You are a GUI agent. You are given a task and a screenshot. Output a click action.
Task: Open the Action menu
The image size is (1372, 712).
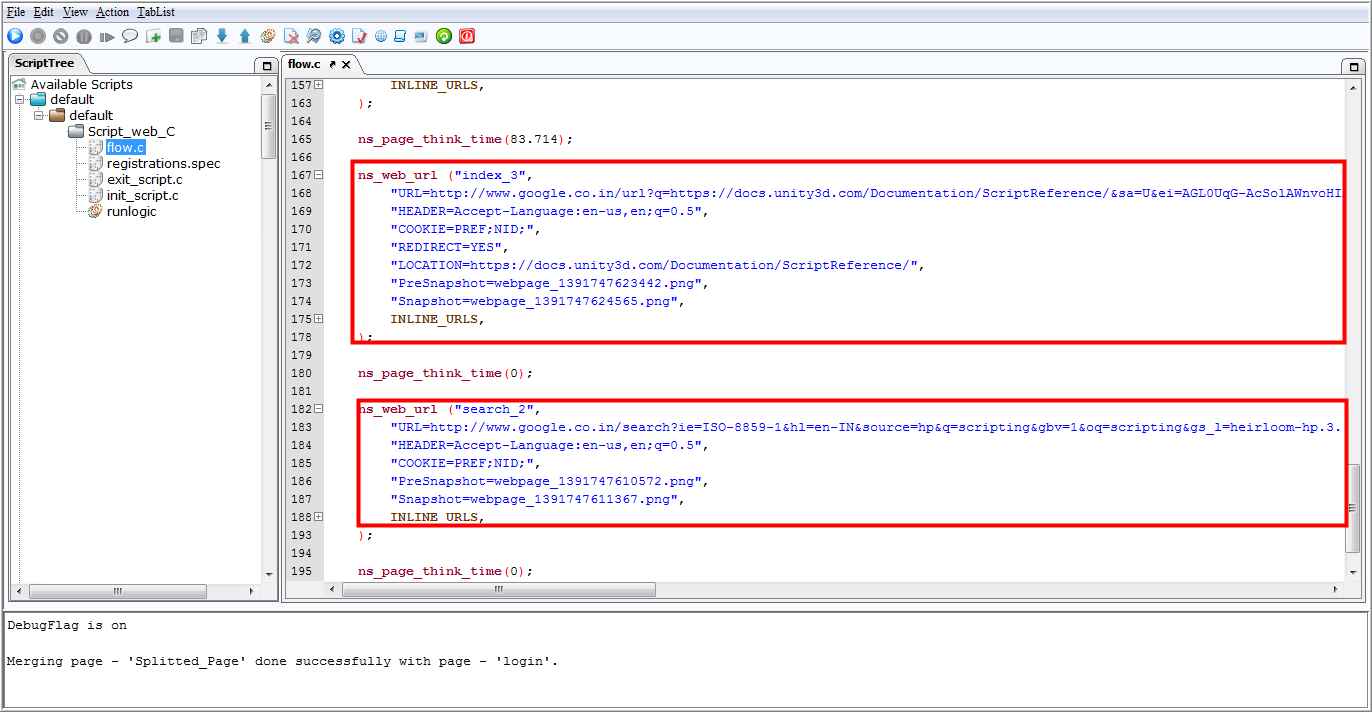pos(112,12)
